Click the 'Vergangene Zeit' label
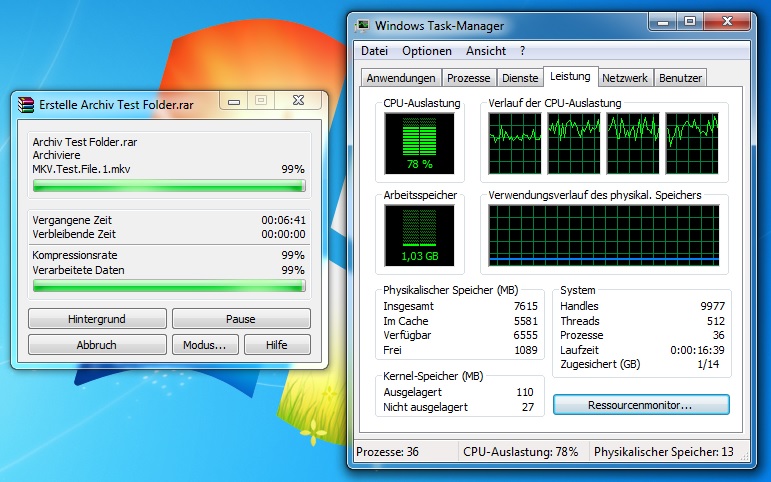 (72, 220)
